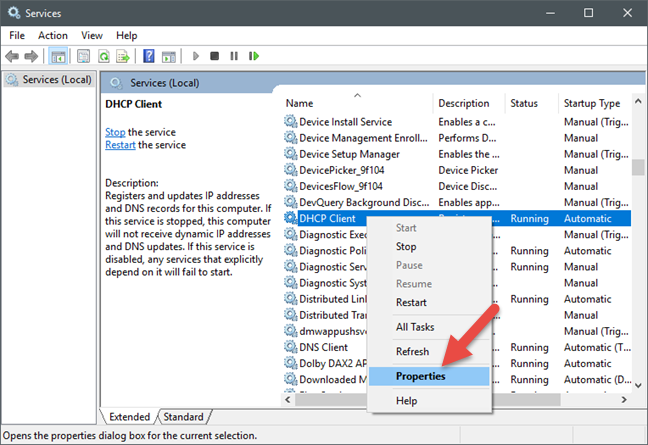This screenshot has height=445, width=648.
Task: Select the DHCP Client row name
Action: [x=327, y=219]
